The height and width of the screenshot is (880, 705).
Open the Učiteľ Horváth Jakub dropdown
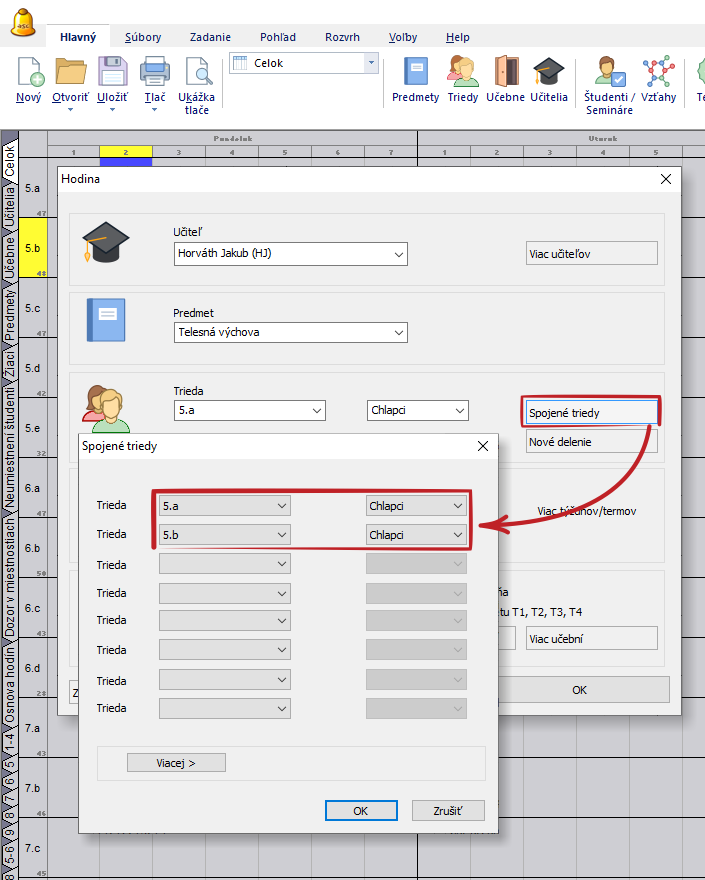[291, 254]
